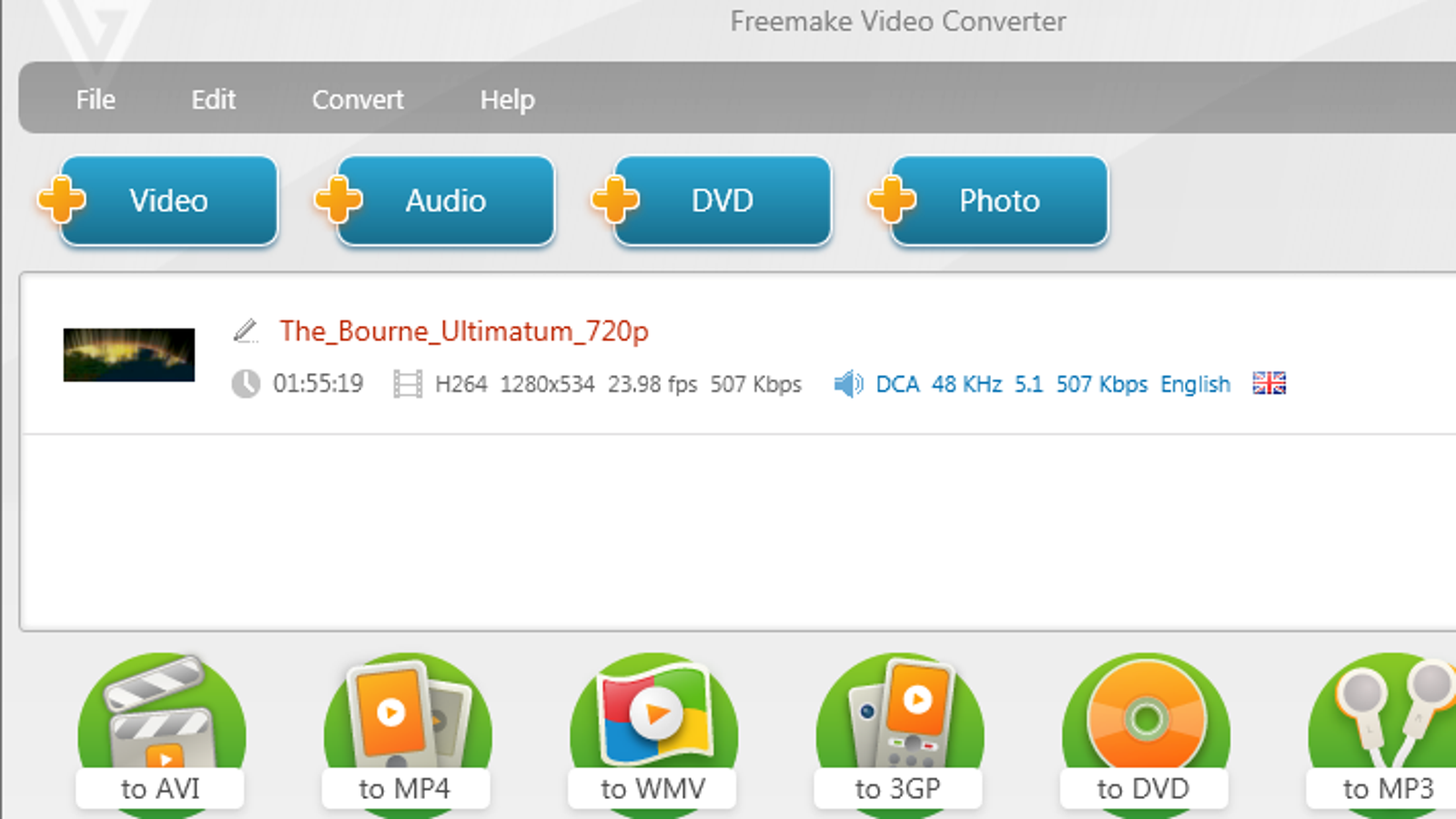Open the Convert menu
This screenshot has height=819, width=1456.
click(358, 99)
